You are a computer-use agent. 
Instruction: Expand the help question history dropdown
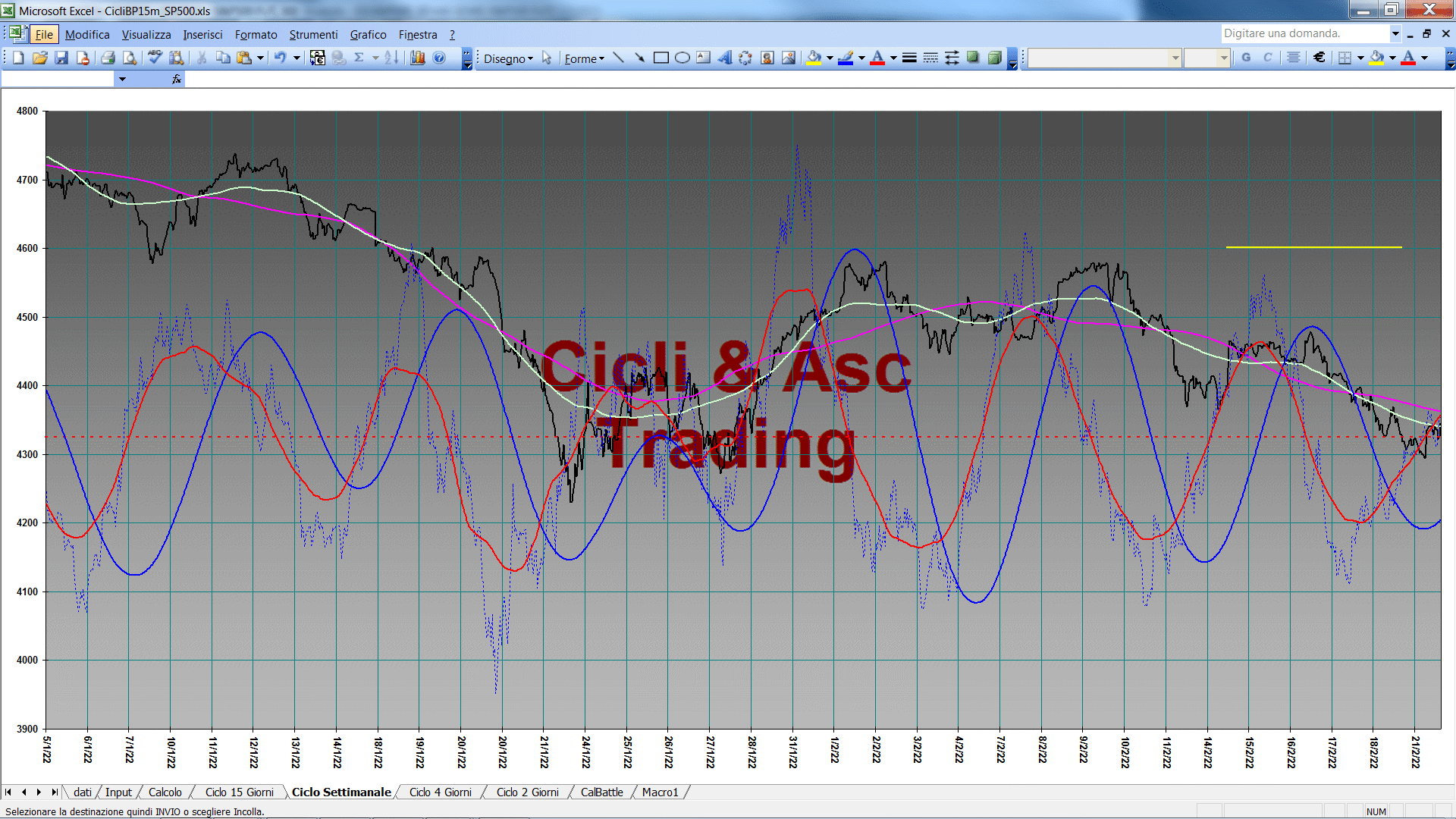pyautogui.click(x=1395, y=33)
